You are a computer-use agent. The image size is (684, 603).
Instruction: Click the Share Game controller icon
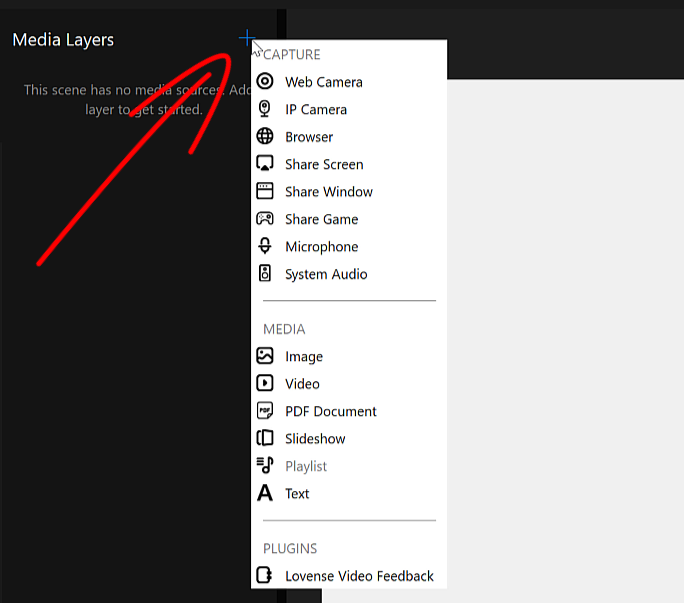265,218
